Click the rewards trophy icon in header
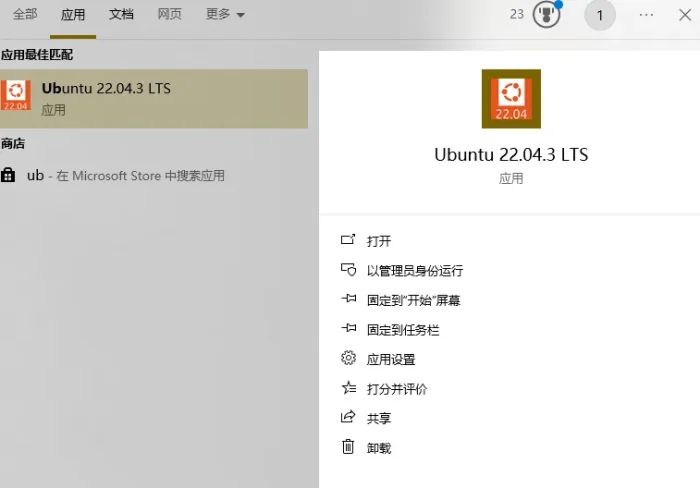The image size is (700, 488). [x=546, y=15]
